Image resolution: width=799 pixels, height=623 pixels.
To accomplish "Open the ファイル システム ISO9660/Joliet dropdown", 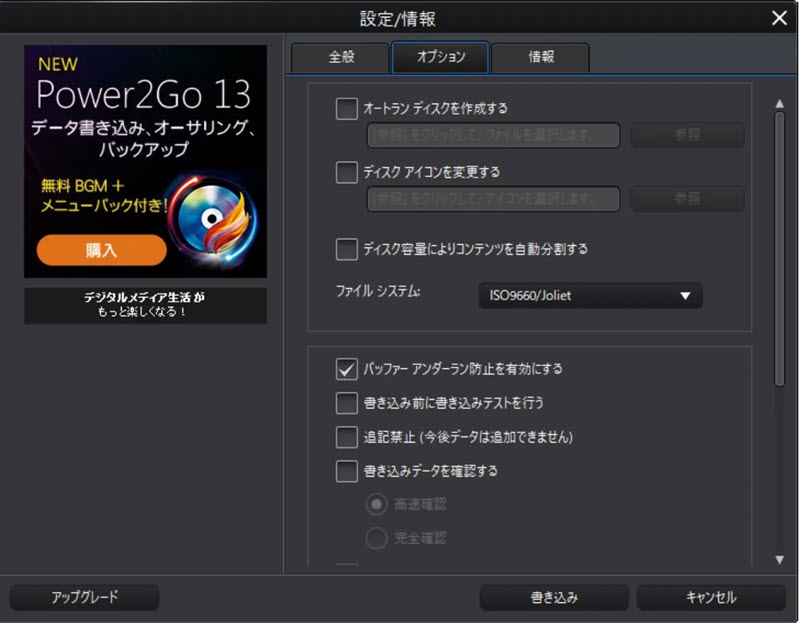I will pos(590,296).
